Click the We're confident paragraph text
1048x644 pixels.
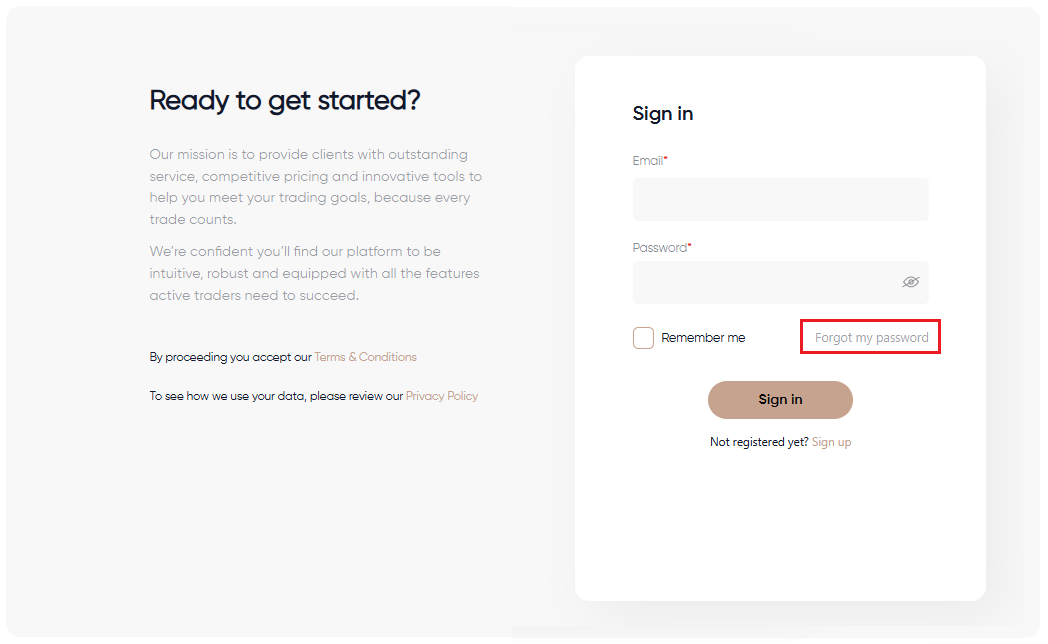coord(314,273)
